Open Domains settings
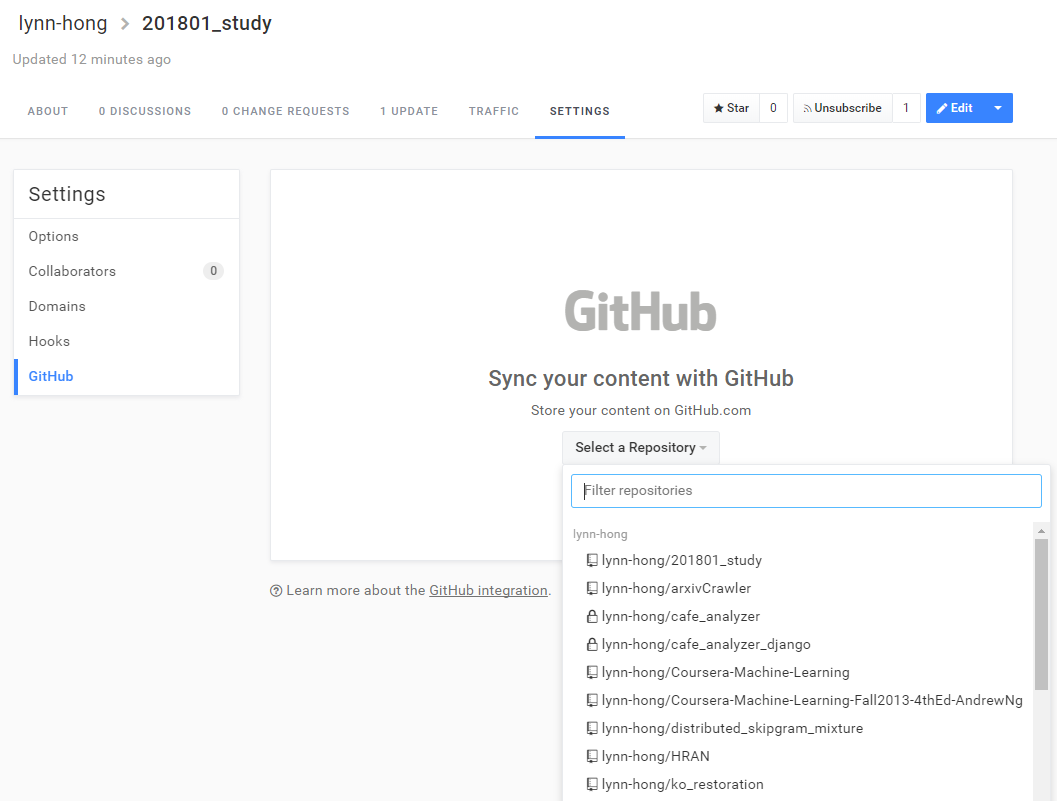1057x801 pixels. (126, 306)
